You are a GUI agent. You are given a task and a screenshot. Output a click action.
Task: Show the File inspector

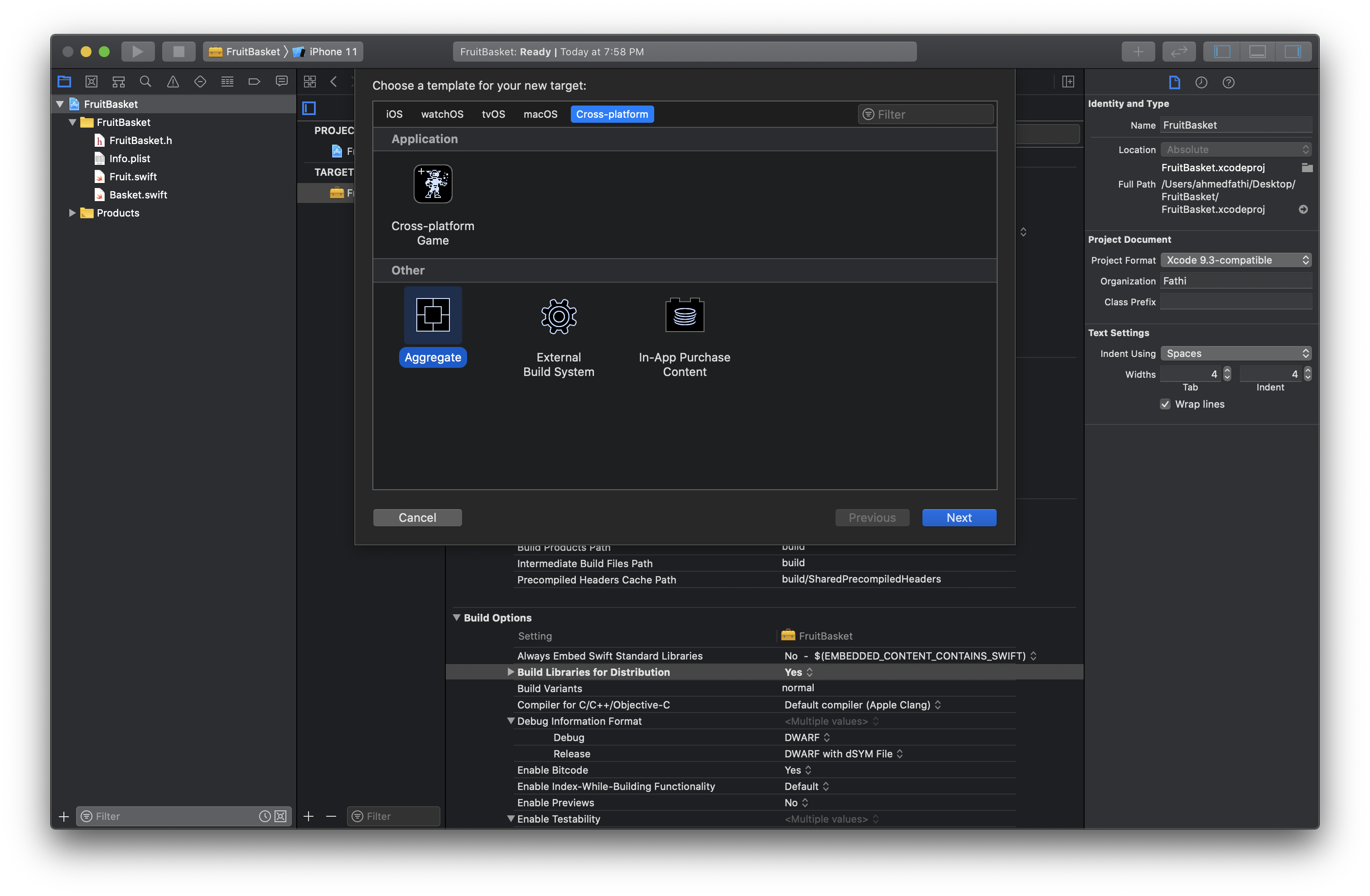point(1174,82)
